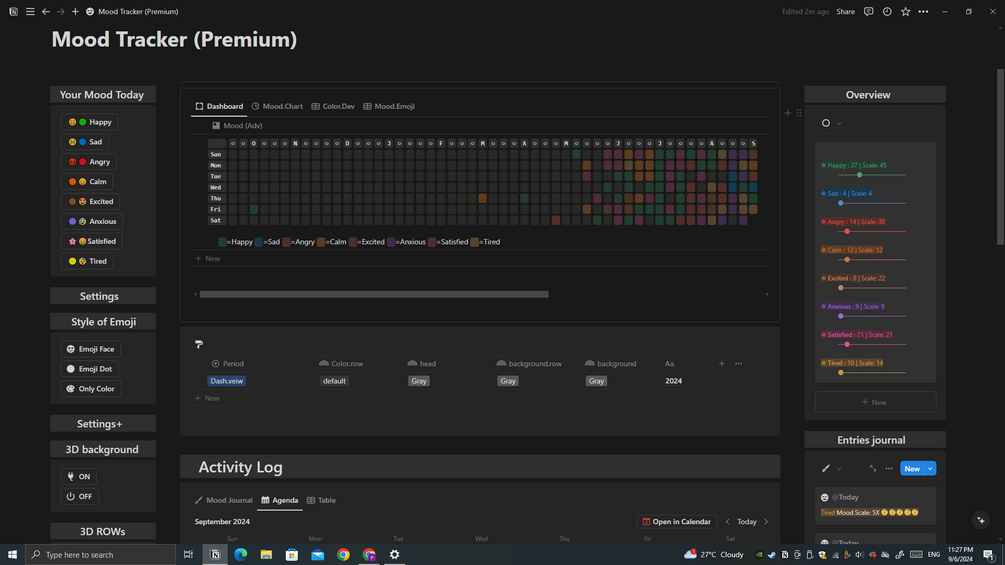Expand the Entries journal view chevron

pyautogui.click(x=839, y=468)
